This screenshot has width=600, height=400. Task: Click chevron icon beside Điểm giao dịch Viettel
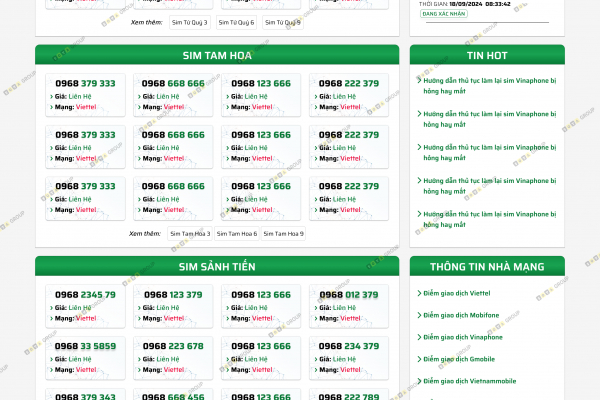pyautogui.click(x=419, y=293)
